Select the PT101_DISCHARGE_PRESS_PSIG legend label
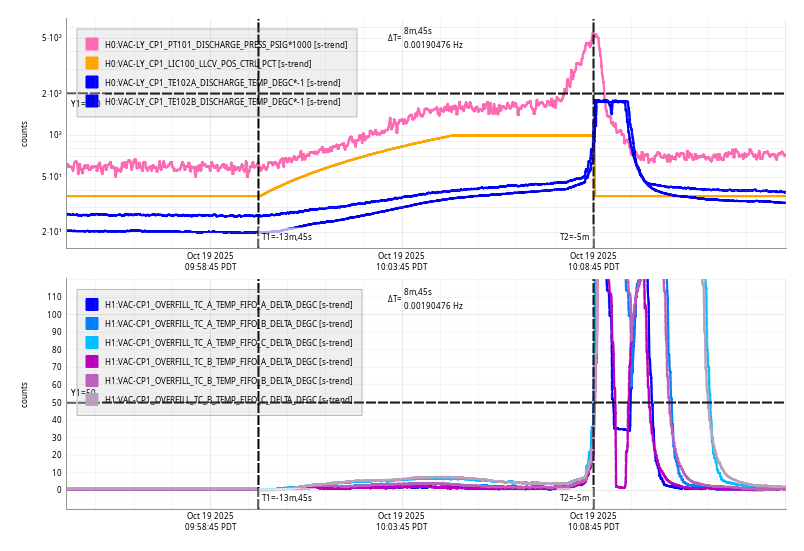 tap(222, 44)
